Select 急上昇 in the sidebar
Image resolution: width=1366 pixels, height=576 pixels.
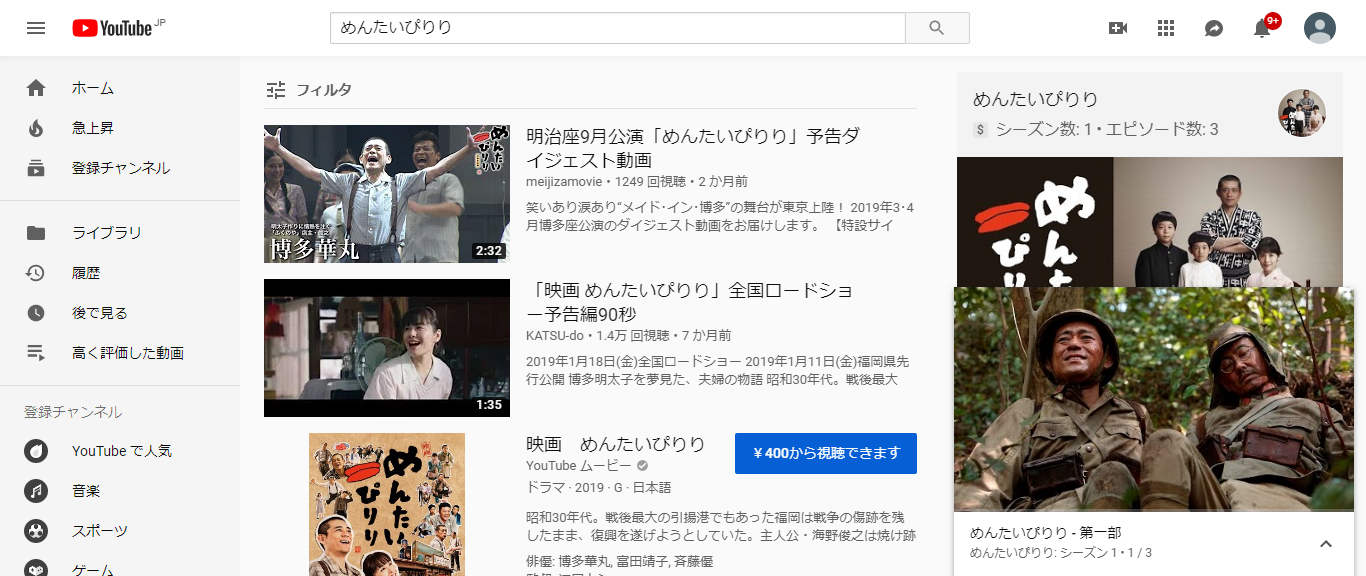coord(93,128)
